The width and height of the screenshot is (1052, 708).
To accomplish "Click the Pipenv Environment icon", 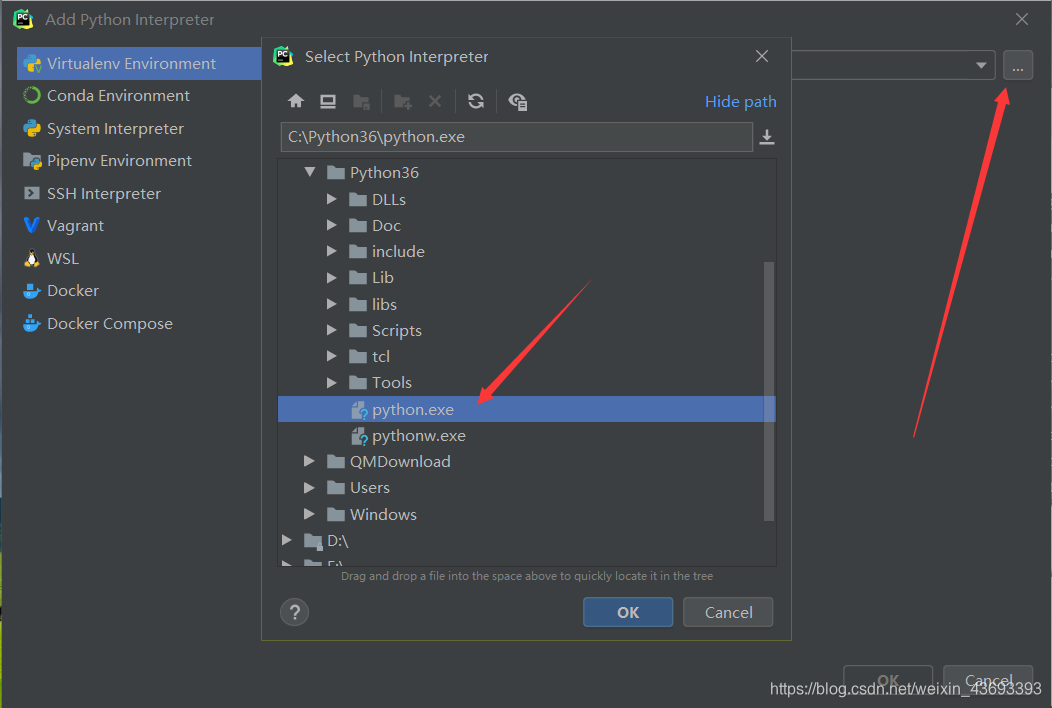I will [x=32, y=161].
